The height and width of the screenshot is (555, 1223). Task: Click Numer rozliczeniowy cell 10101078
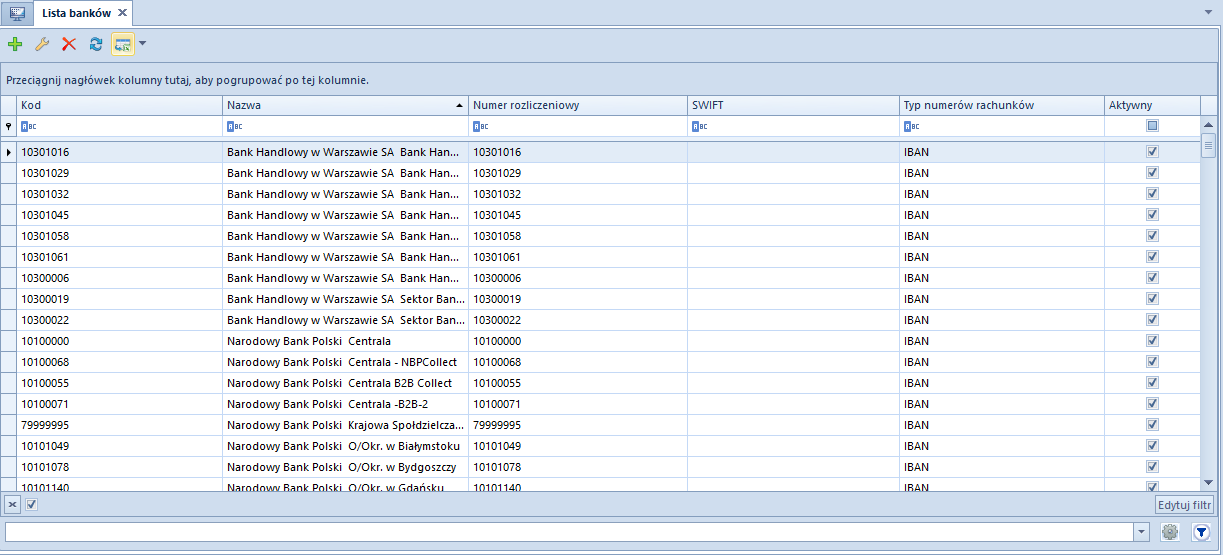(x=577, y=467)
